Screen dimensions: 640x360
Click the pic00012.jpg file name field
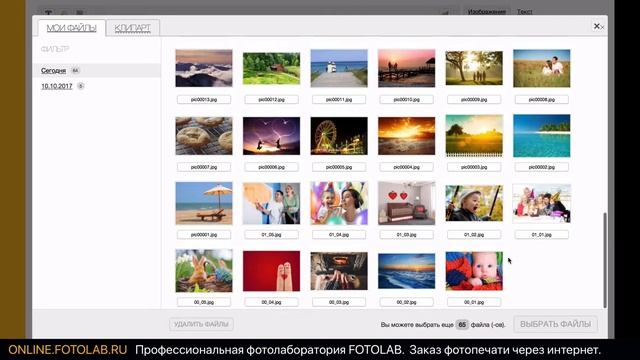[271, 99]
